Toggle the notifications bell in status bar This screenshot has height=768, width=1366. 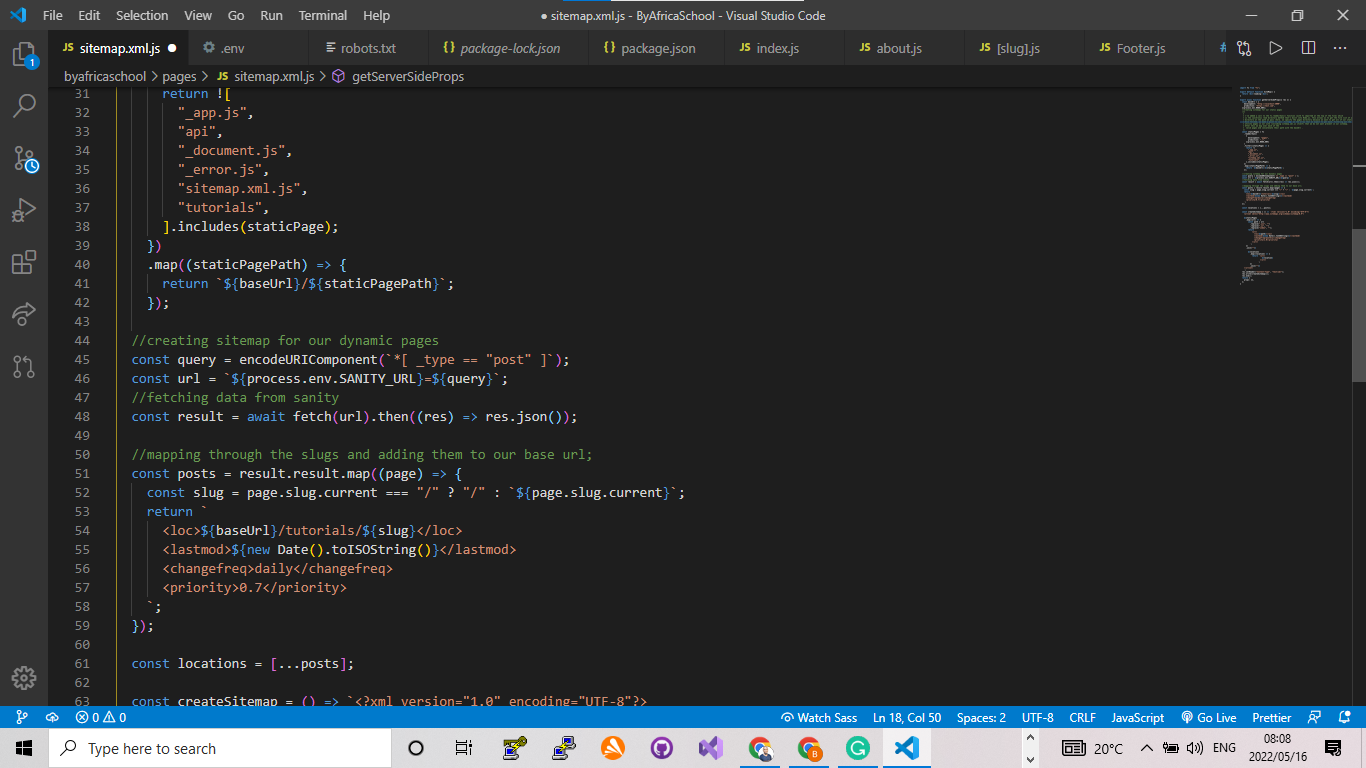pyautogui.click(x=1344, y=717)
